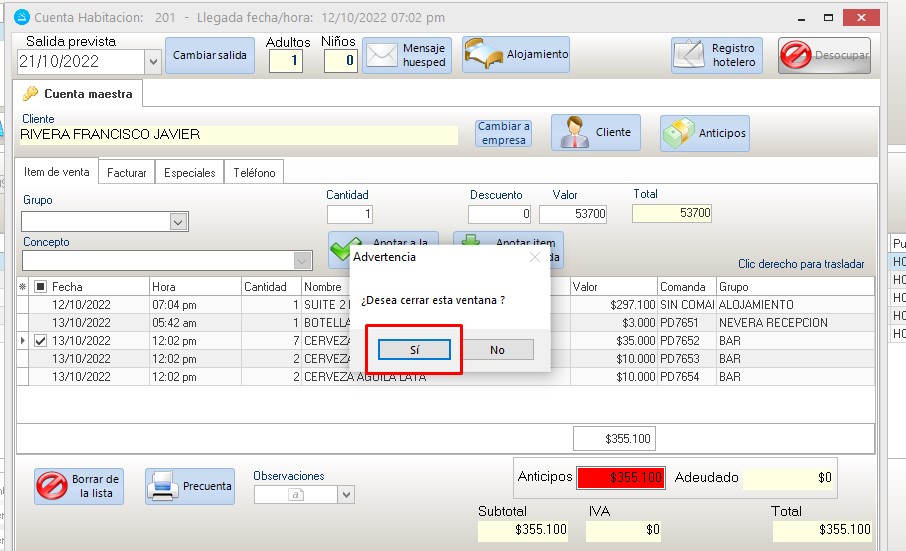This screenshot has height=551, width=906.
Task: Click No in the Advertencia dialog
Action: coord(497,350)
